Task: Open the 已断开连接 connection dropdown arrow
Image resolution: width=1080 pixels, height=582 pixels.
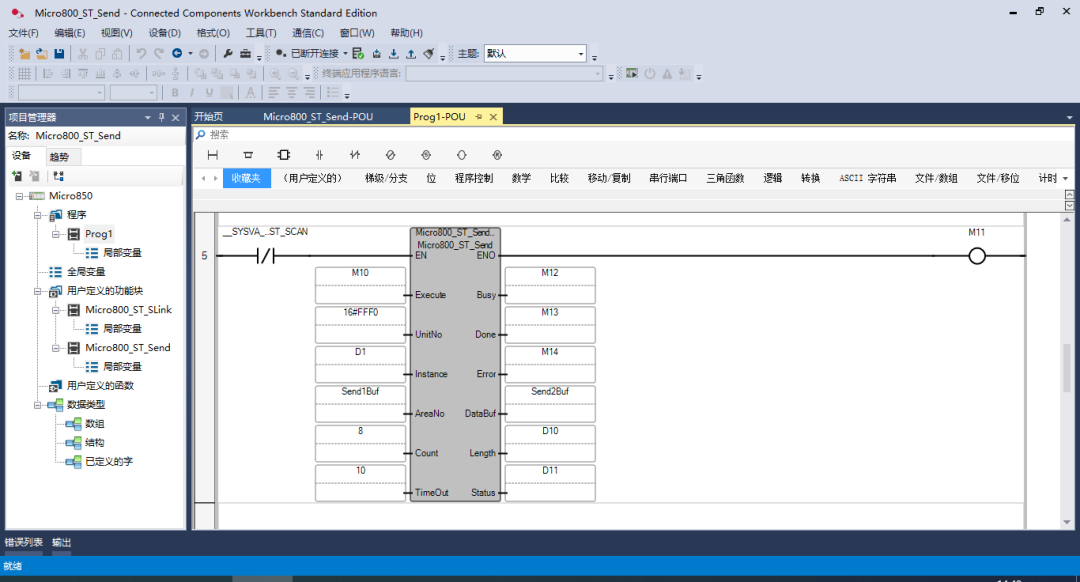Action: click(345, 53)
